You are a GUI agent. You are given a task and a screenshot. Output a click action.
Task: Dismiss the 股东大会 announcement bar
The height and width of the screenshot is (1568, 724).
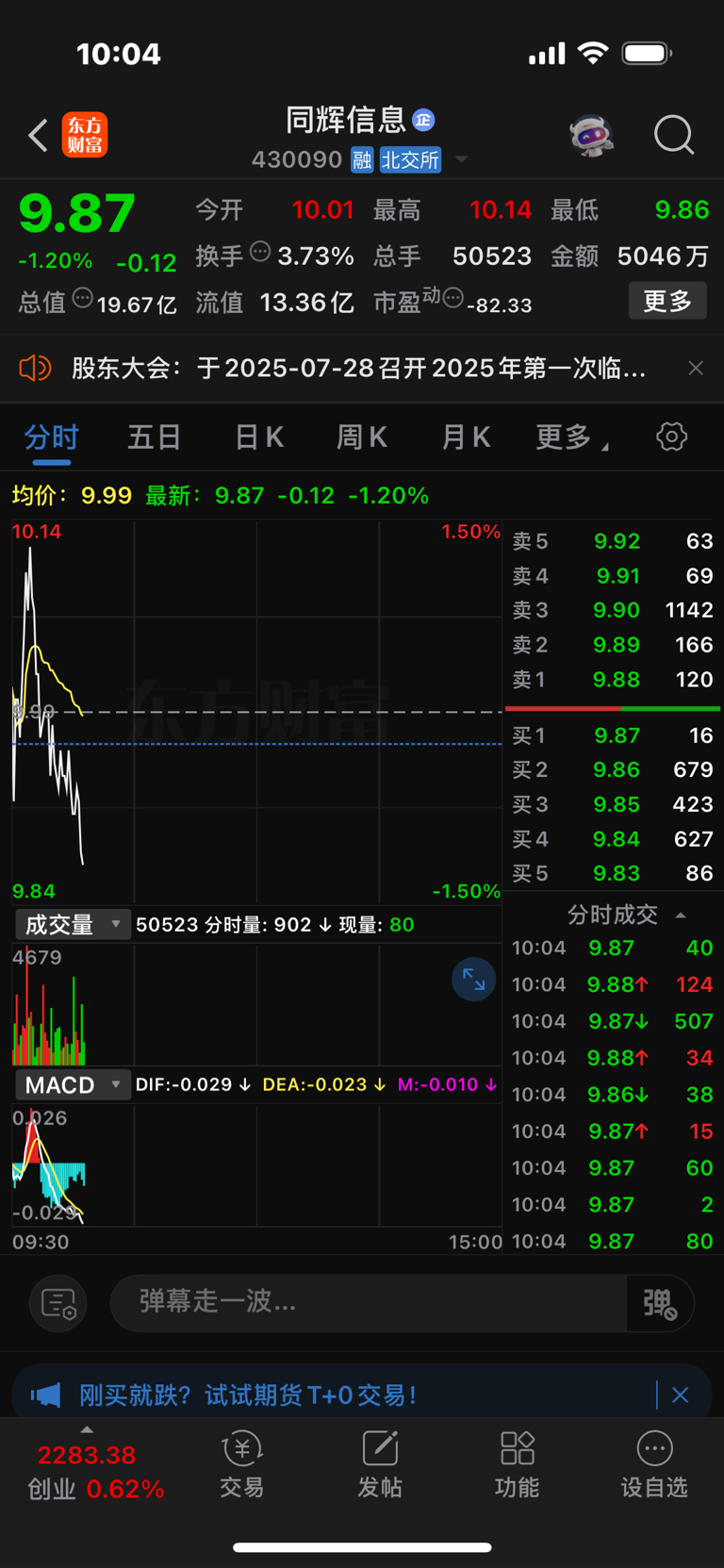696,368
